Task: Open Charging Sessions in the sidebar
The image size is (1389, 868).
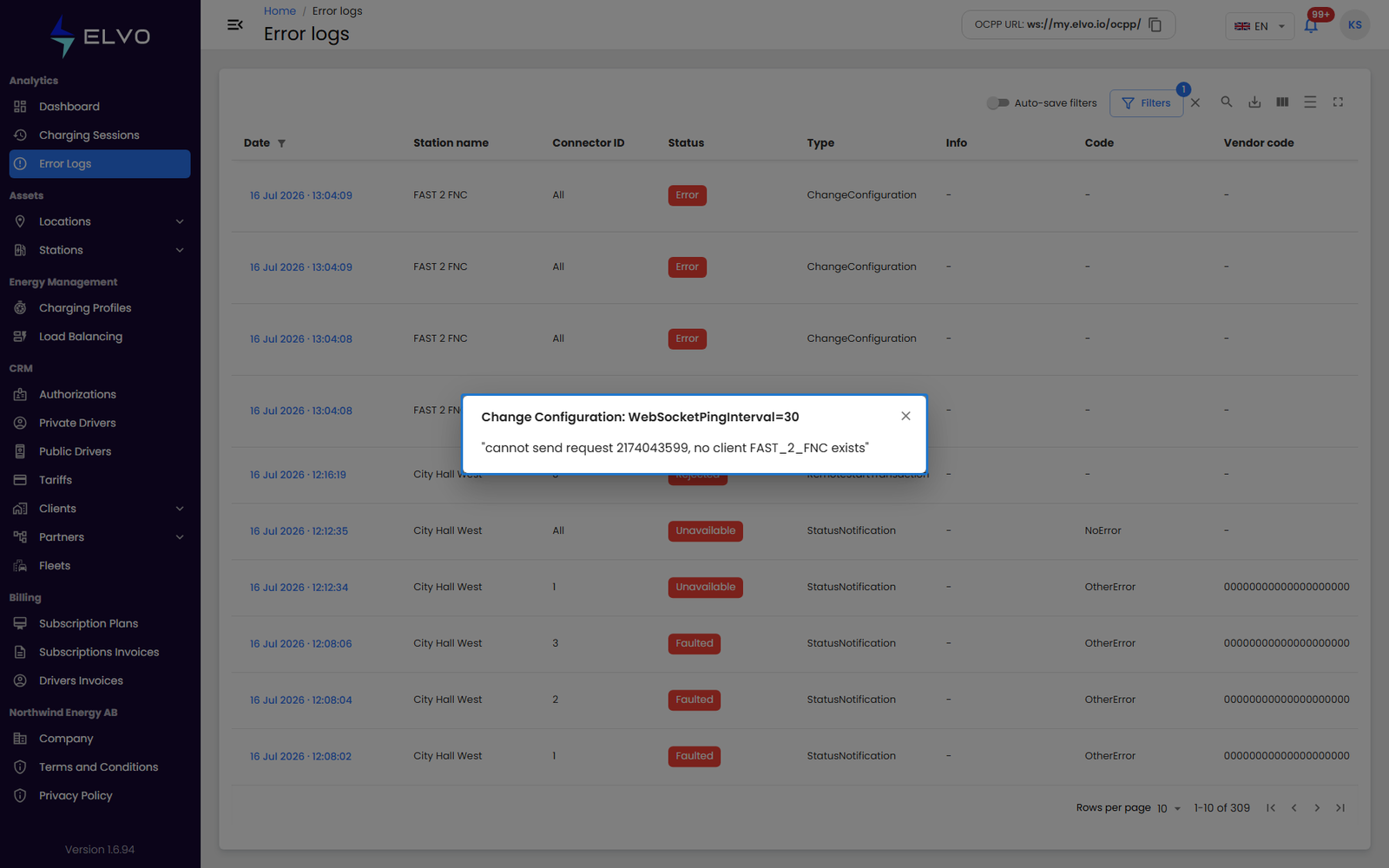Action: 100,135
